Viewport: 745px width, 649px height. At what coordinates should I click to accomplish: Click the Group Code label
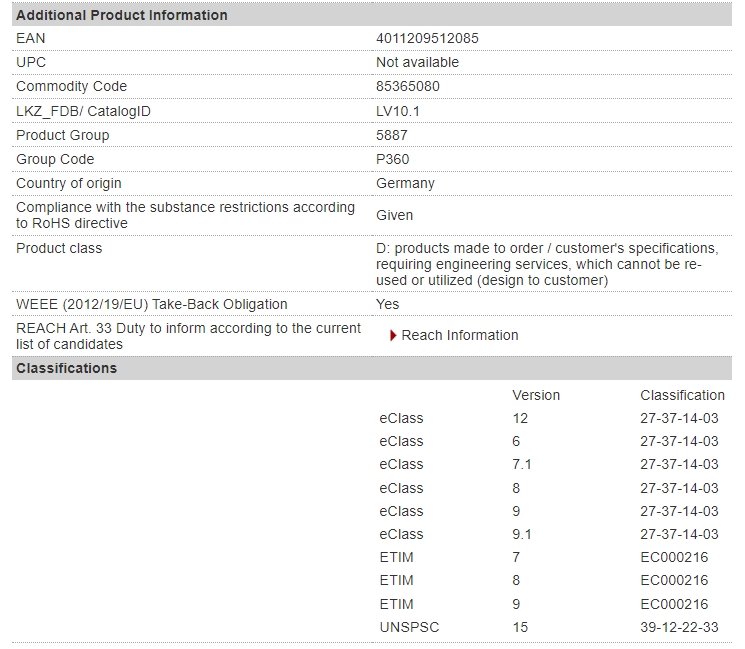(55, 159)
